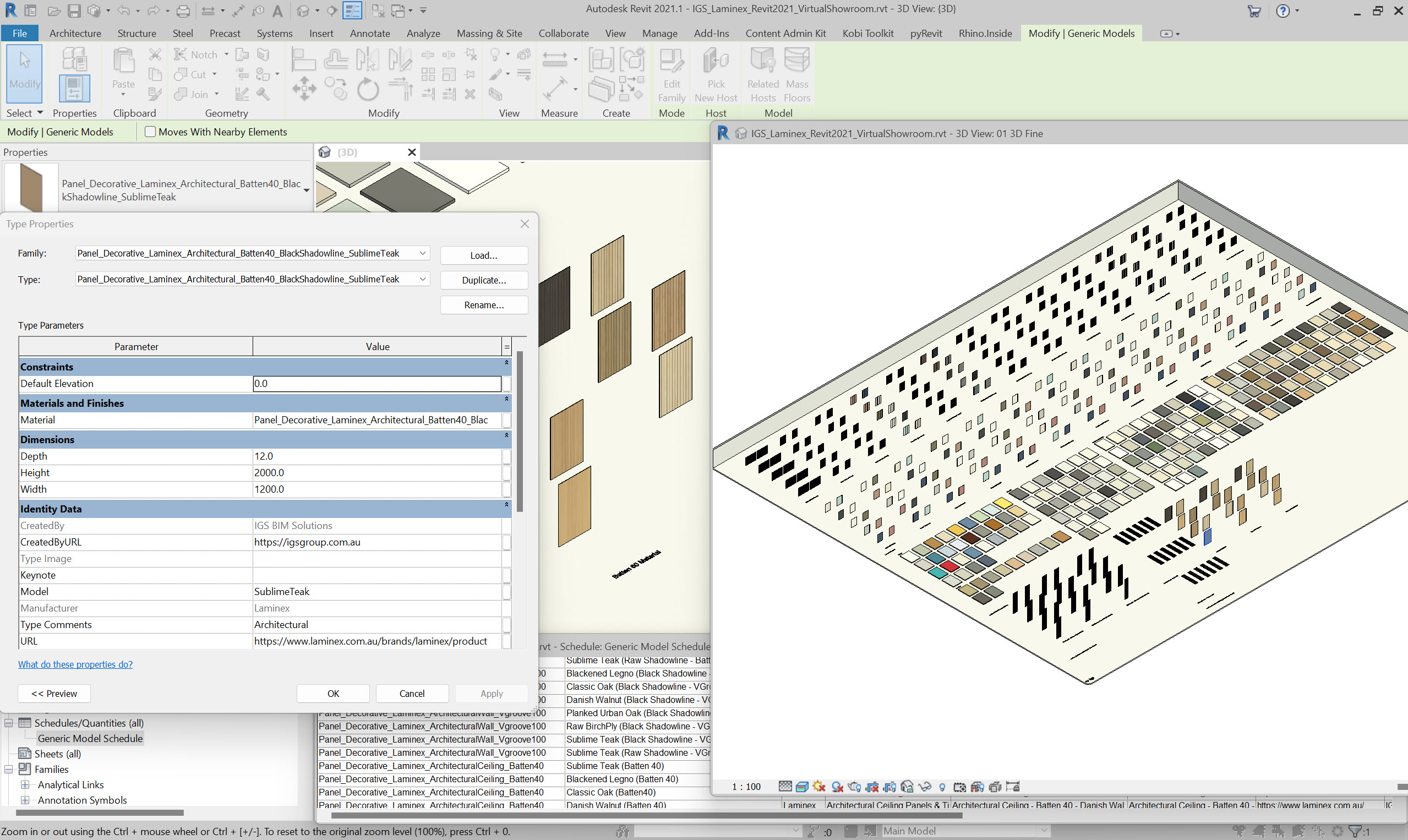
Task: Click the Text tool letter A icon
Action: (x=277, y=10)
